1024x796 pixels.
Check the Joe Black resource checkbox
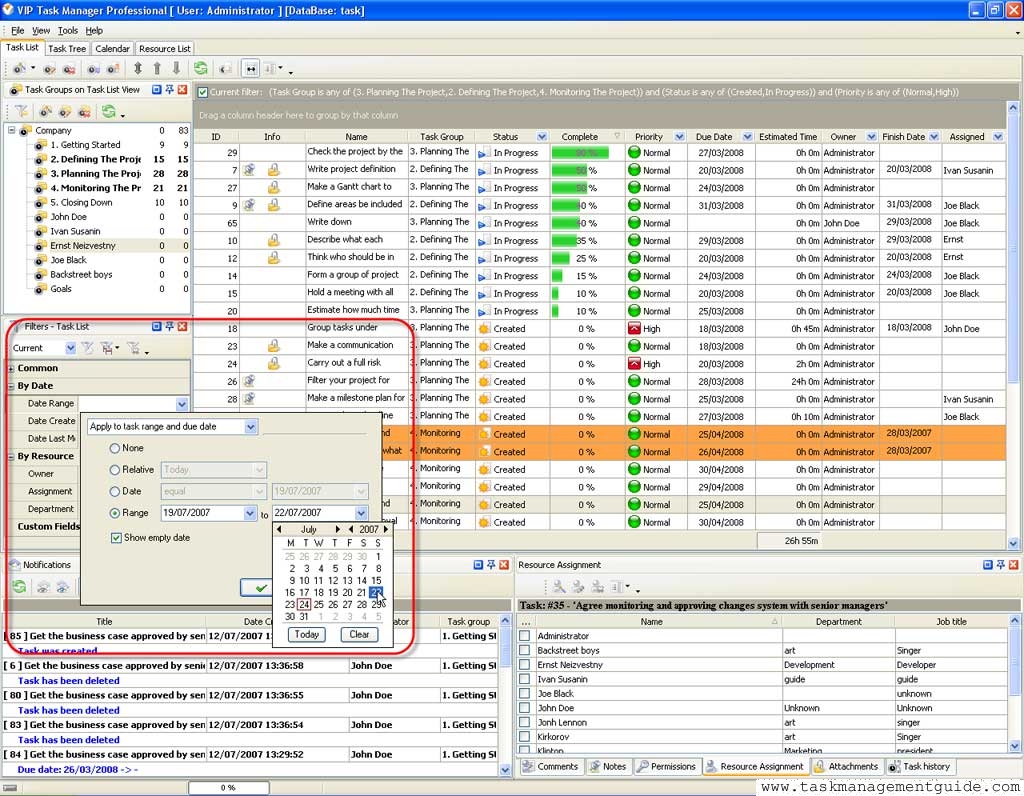[x=525, y=693]
